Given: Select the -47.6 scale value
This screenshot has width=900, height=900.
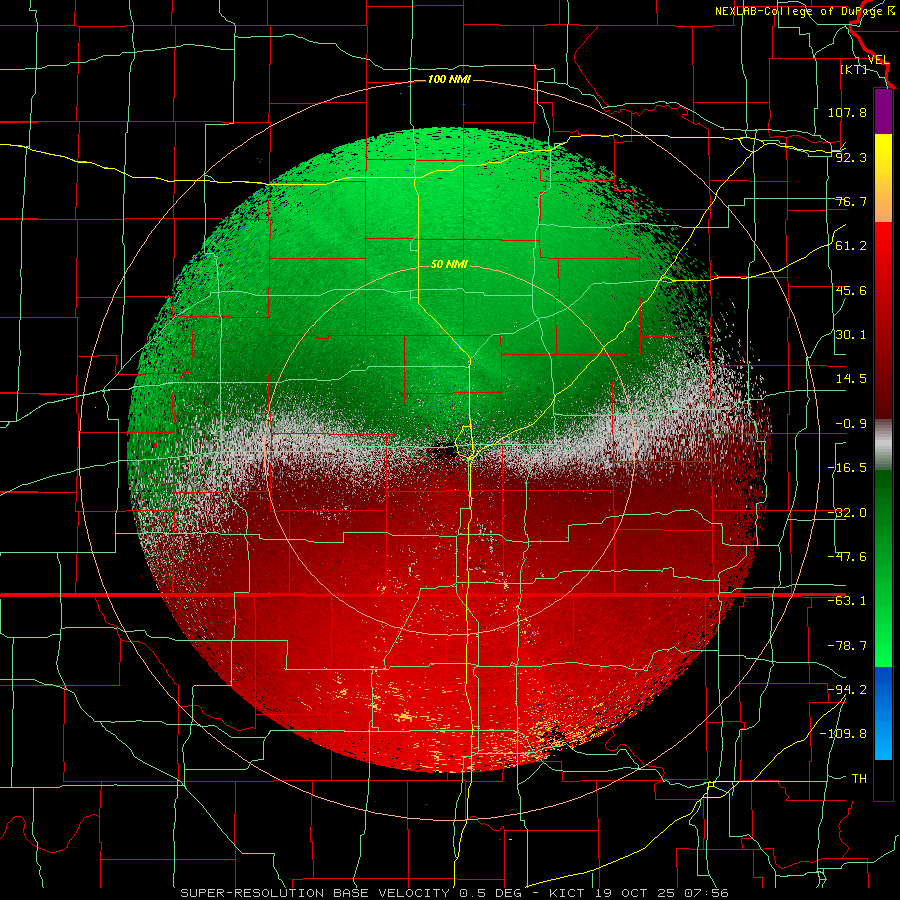Looking at the screenshot, I should (x=847, y=557).
